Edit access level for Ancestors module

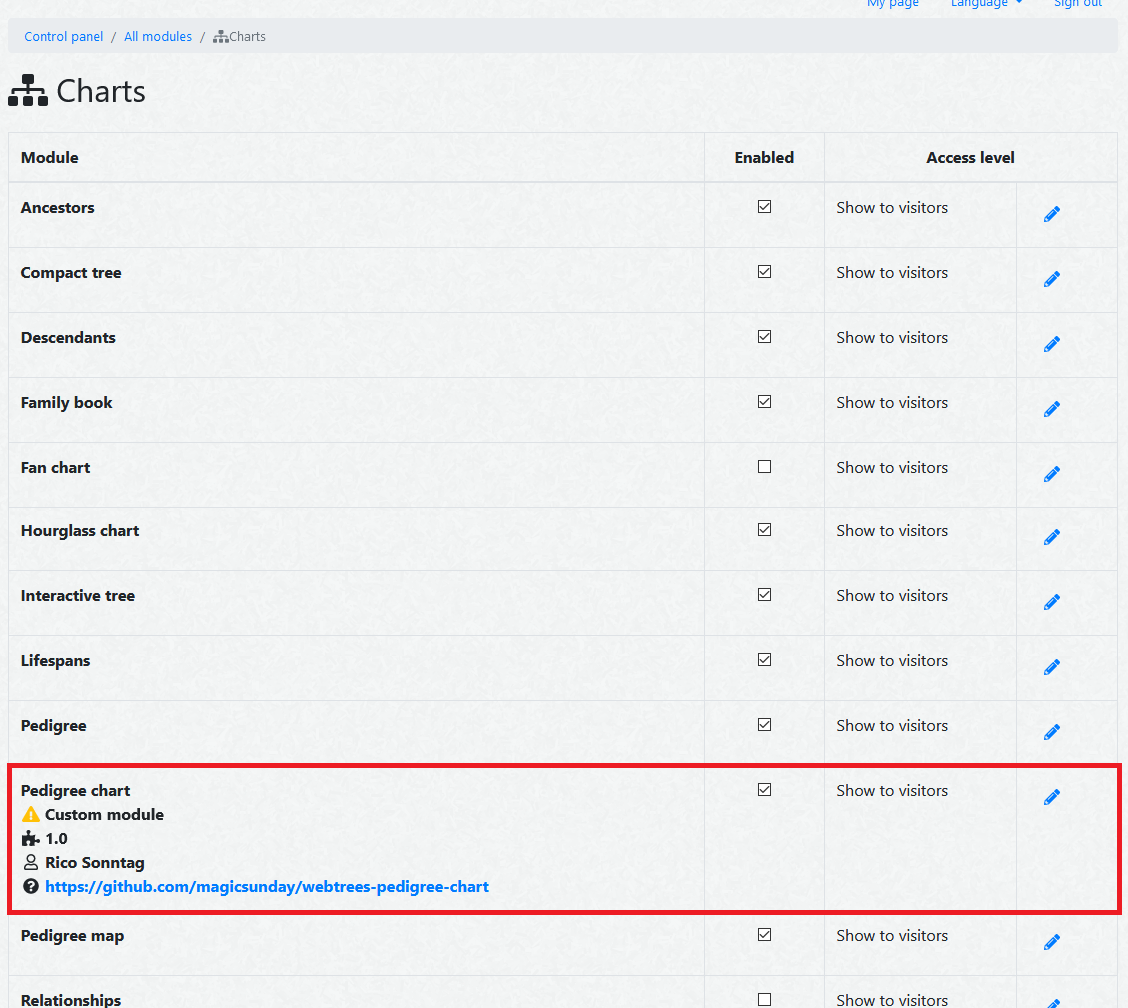(1052, 214)
